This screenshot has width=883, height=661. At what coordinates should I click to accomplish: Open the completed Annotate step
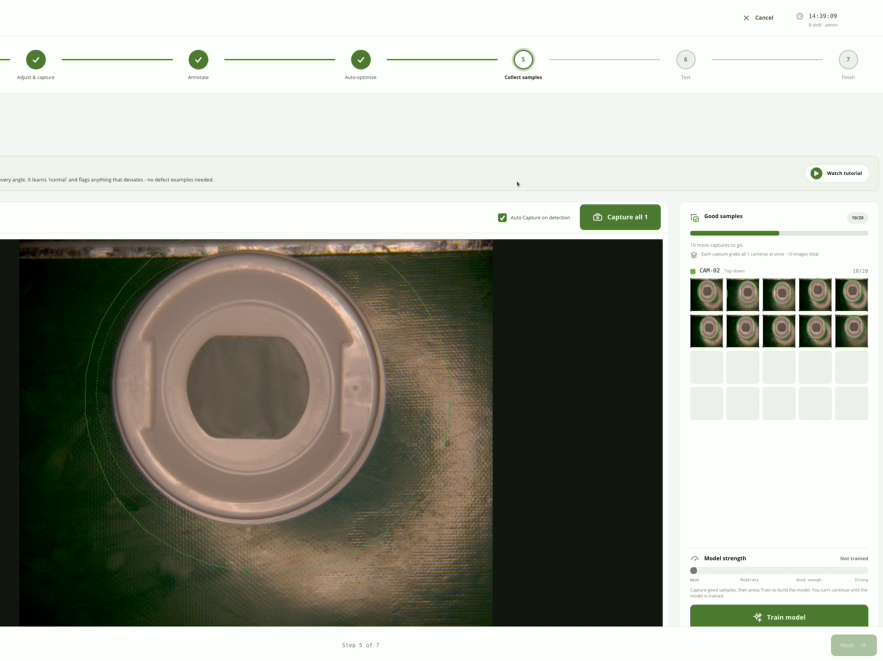(x=198, y=59)
